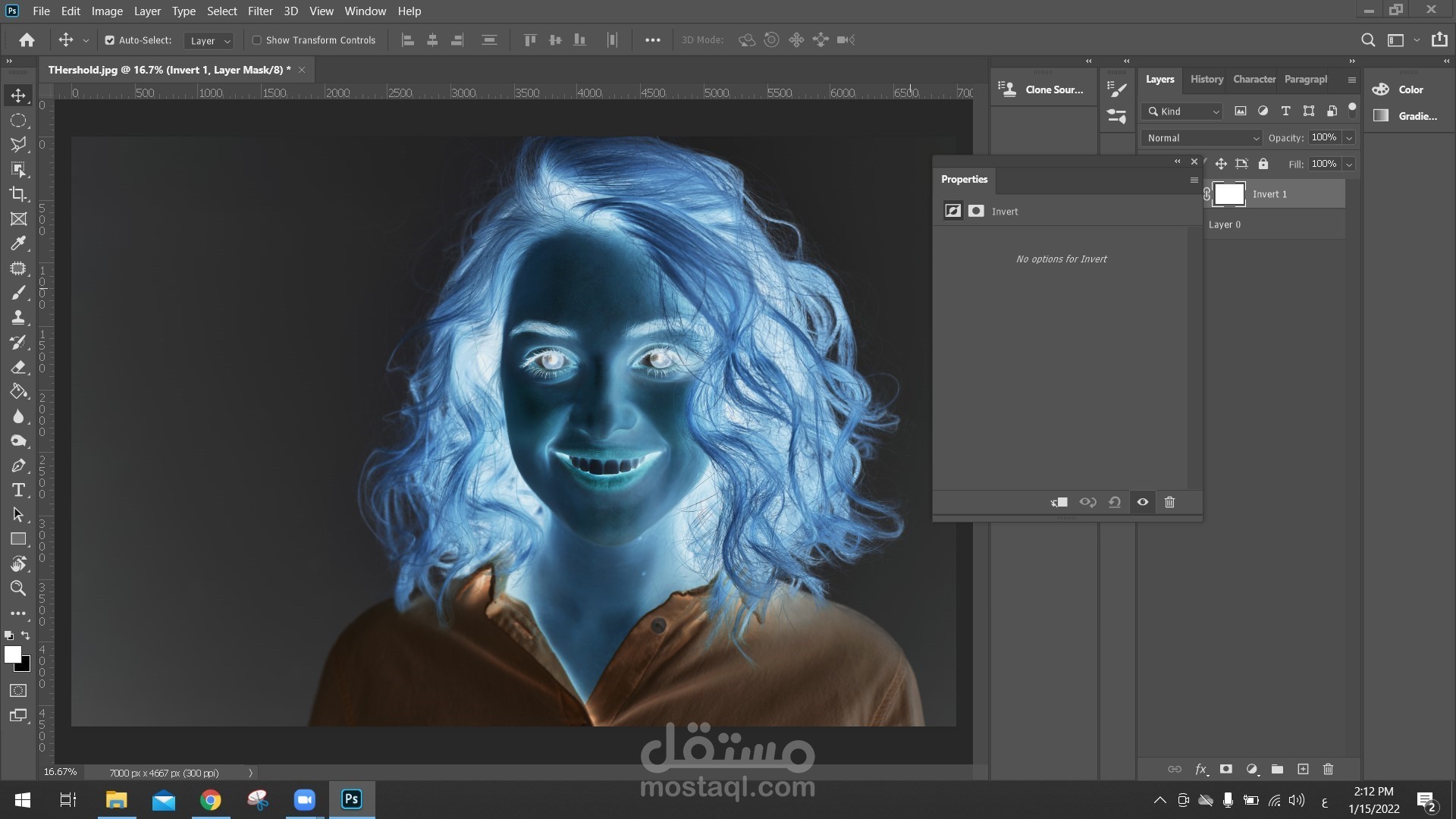Select the Eraser tool
This screenshot has width=1456, height=819.
pos(18,367)
